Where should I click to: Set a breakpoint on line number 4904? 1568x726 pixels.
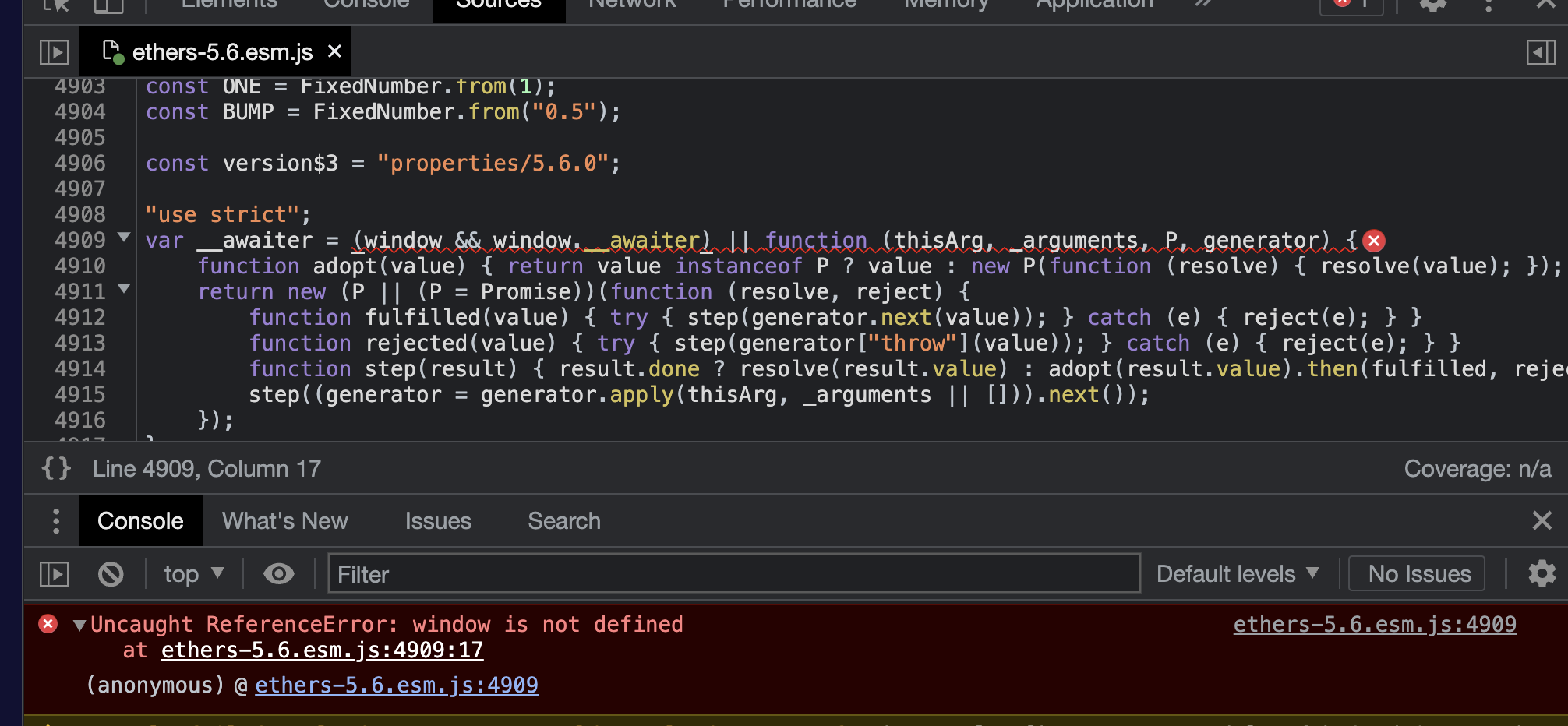(80, 112)
